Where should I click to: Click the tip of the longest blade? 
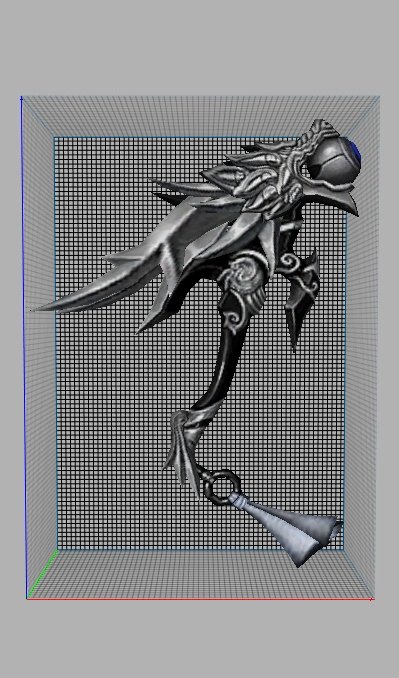click(35, 310)
